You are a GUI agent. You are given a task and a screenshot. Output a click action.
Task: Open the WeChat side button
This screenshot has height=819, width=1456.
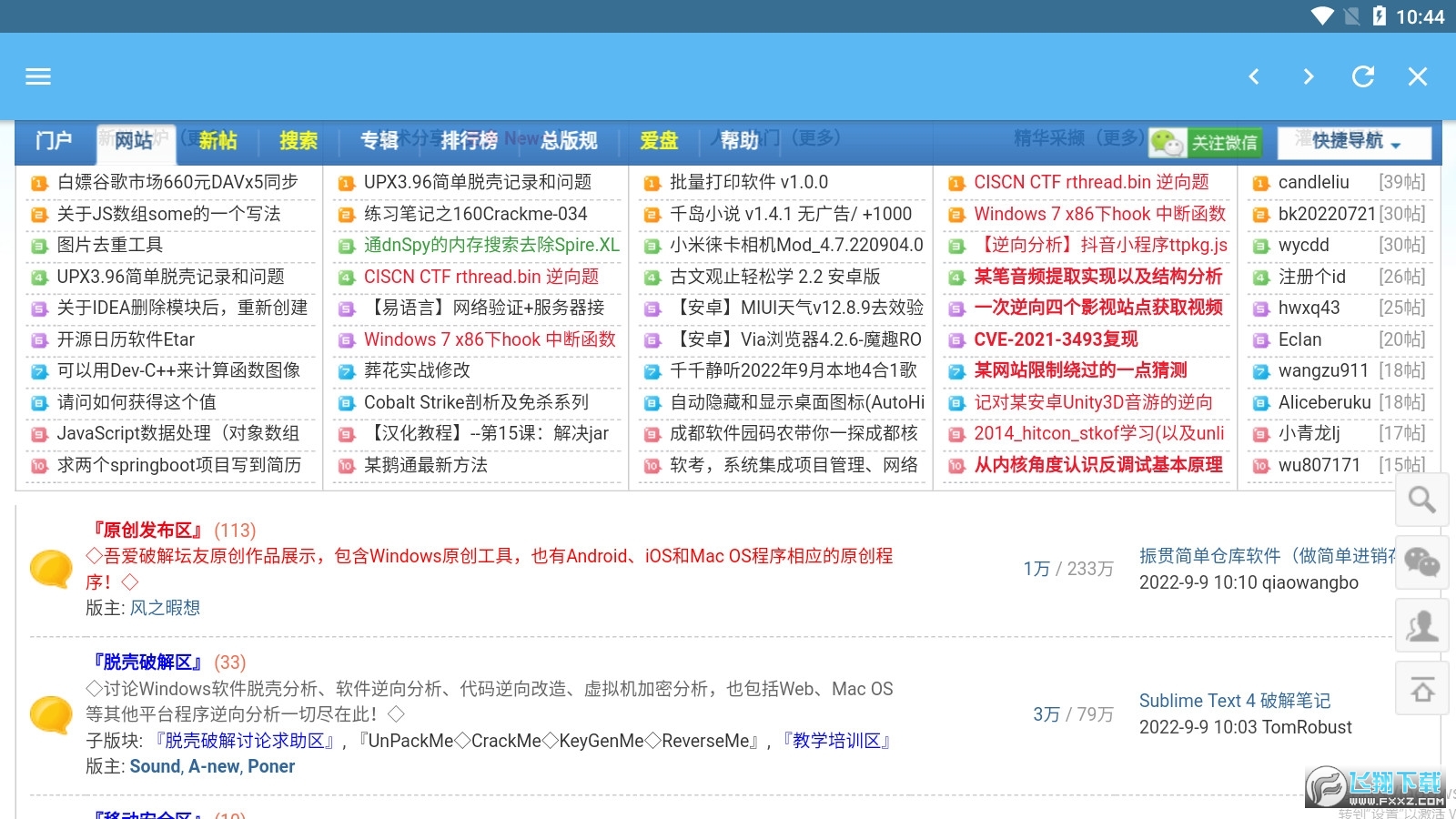click(1421, 562)
